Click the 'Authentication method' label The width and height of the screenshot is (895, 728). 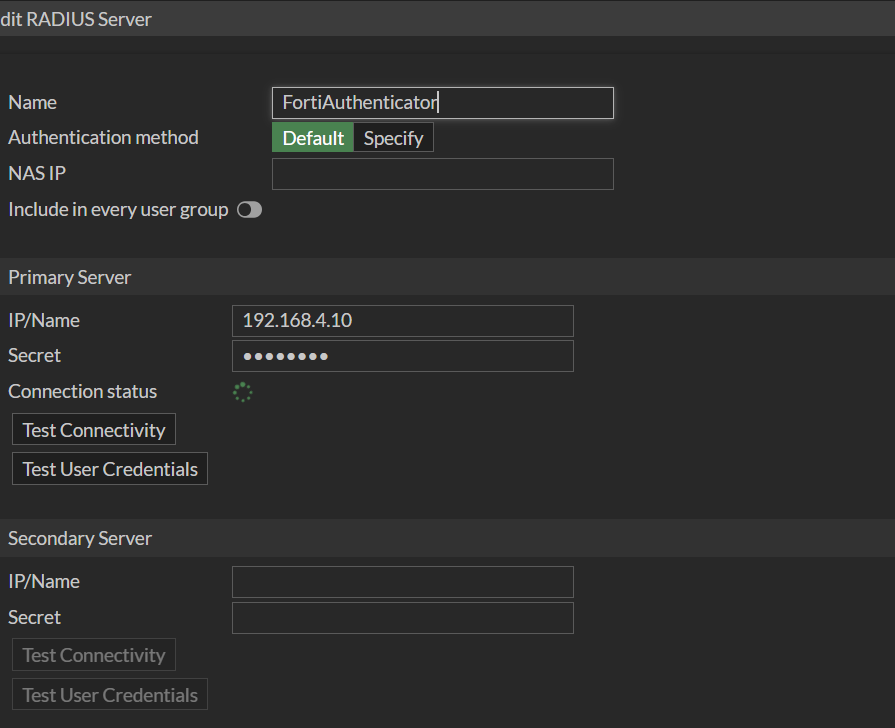click(103, 137)
